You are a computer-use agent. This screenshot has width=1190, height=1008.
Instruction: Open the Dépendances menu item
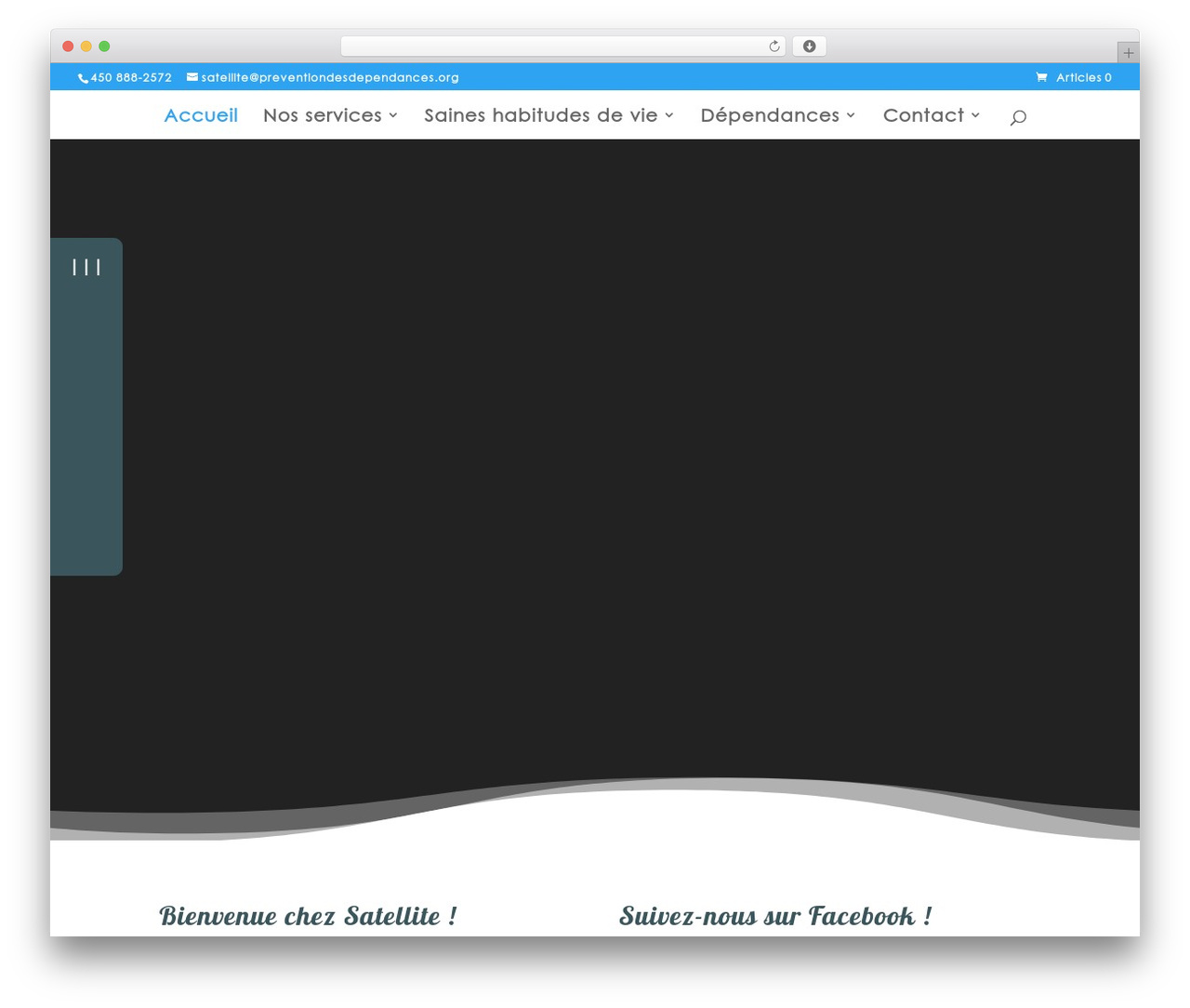coord(770,115)
